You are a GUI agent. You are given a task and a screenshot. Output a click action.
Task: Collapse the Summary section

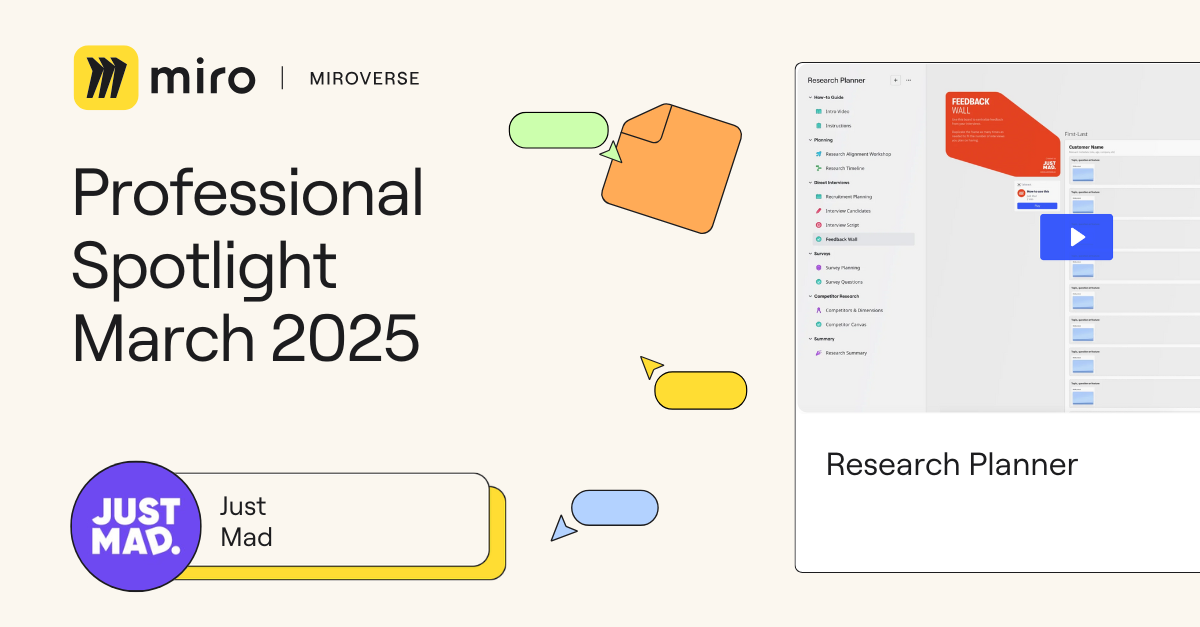tap(810, 339)
